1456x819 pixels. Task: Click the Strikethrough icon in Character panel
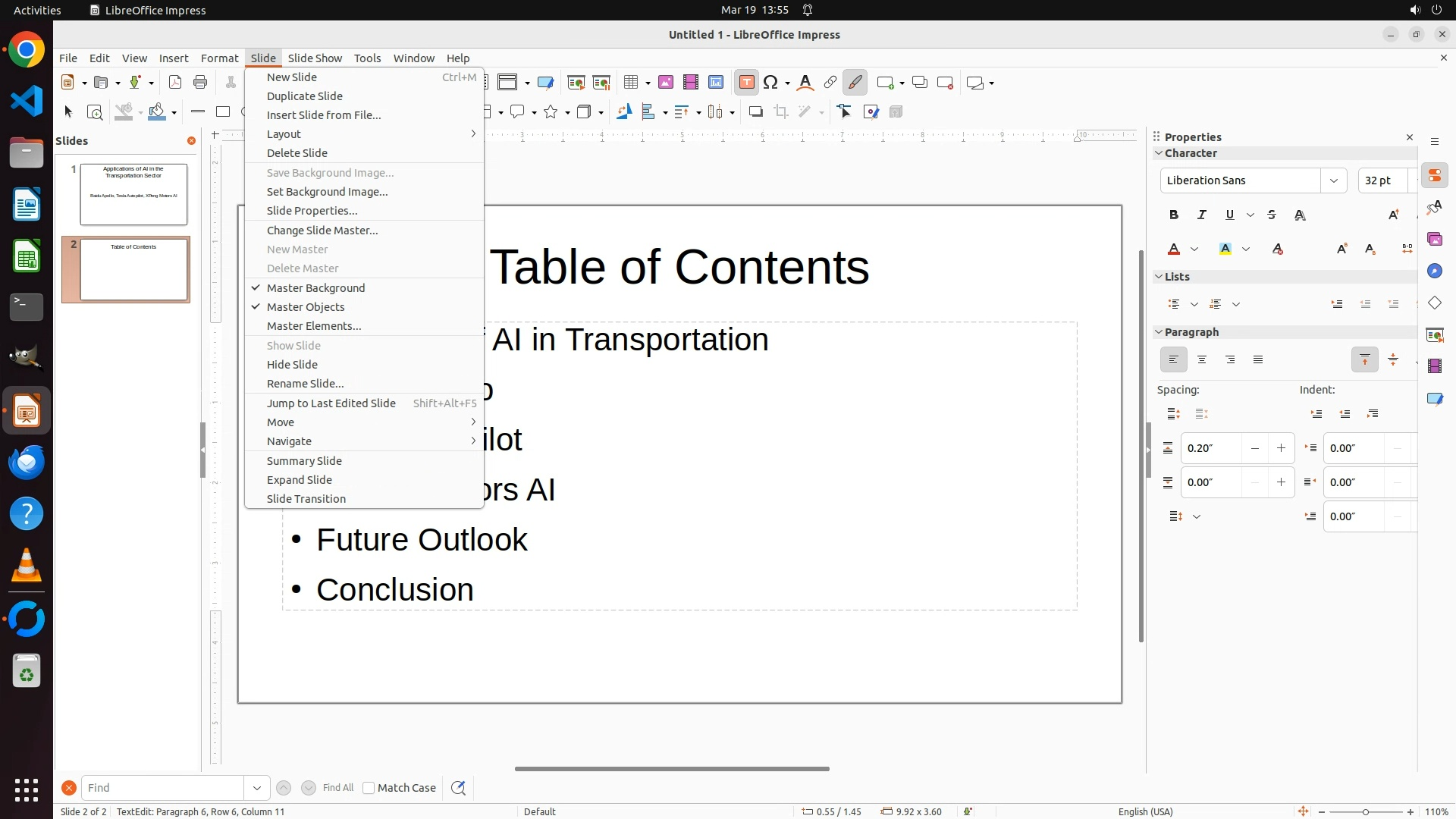tap(1272, 215)
